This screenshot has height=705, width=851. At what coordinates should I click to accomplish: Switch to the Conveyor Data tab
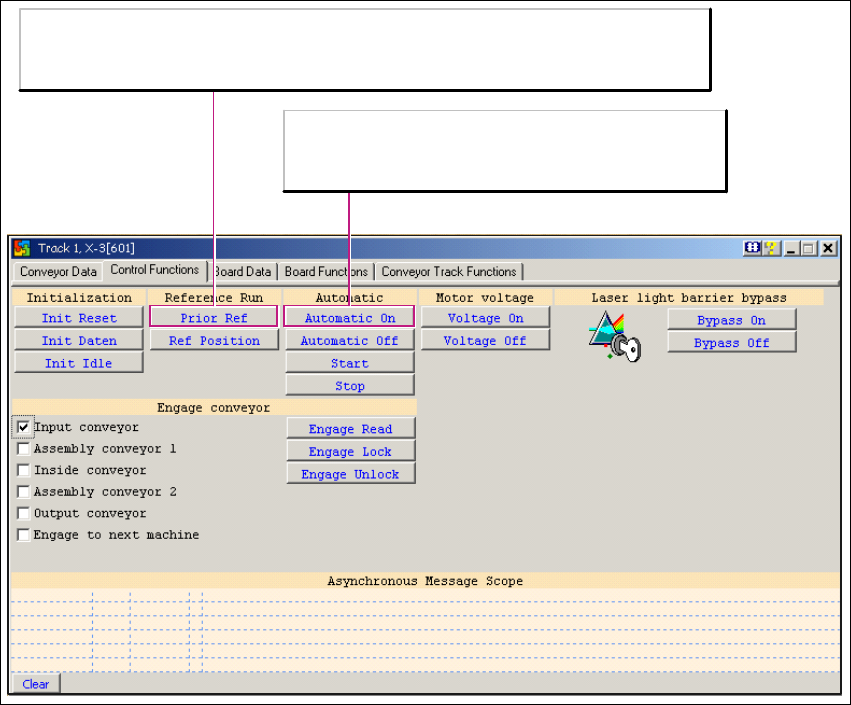(59, 271)
